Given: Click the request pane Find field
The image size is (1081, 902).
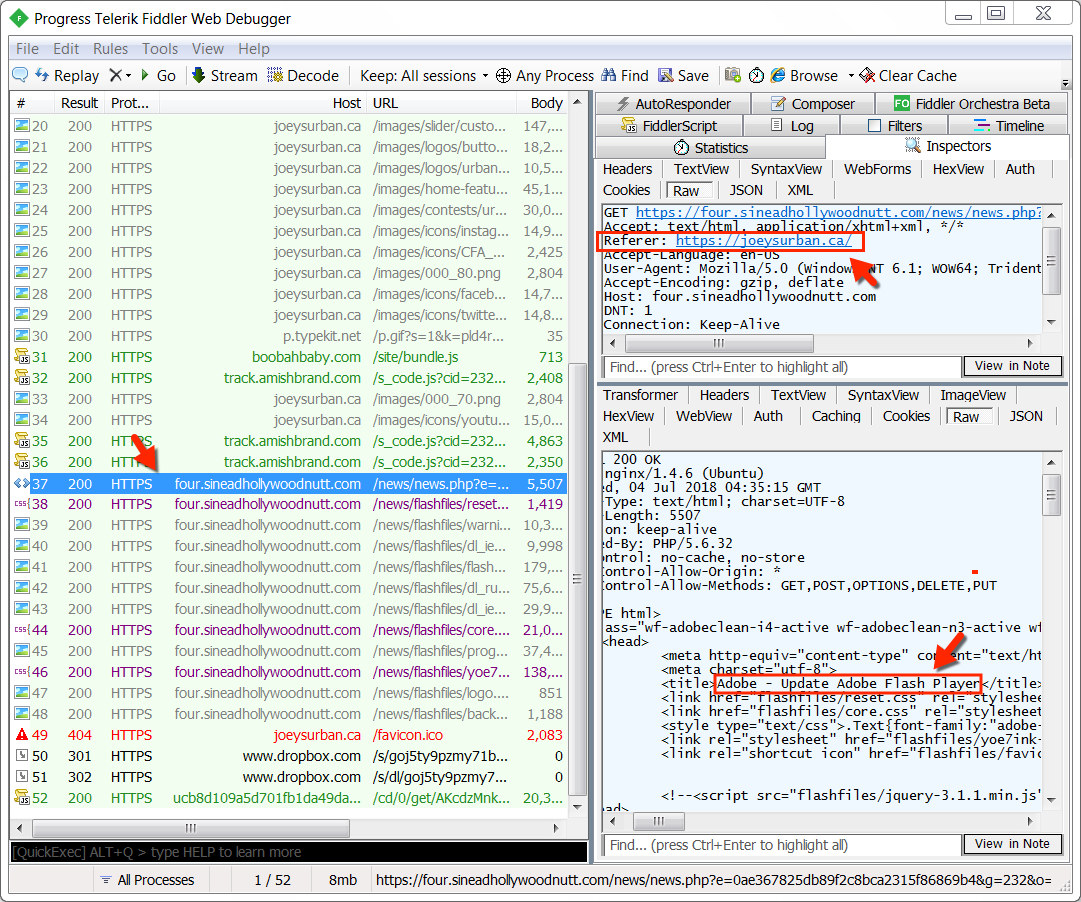Looking at the screenshot, I should pyautogui.click(x=782, y=367).
